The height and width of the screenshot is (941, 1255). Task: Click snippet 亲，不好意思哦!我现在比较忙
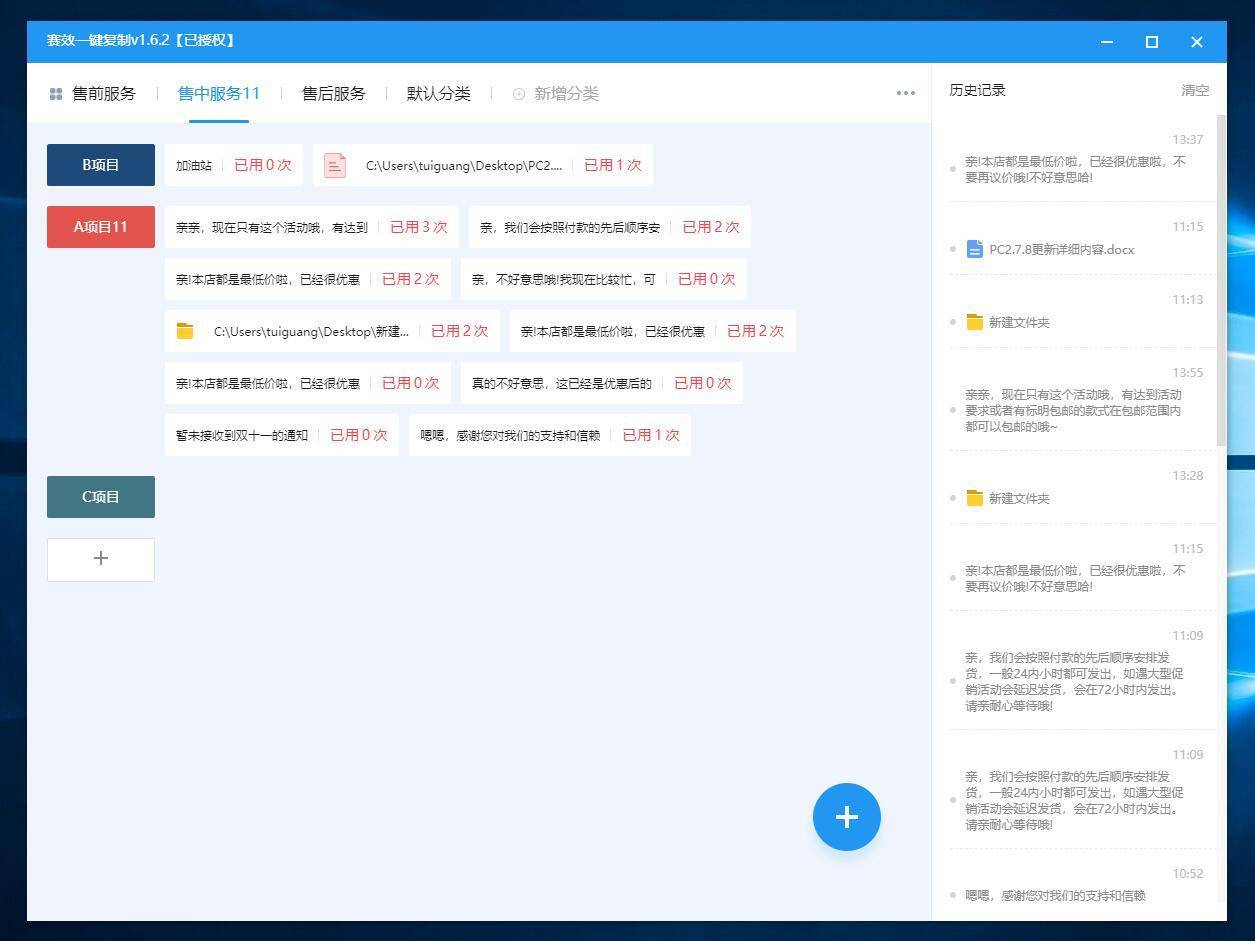click(x=604, y=279)
